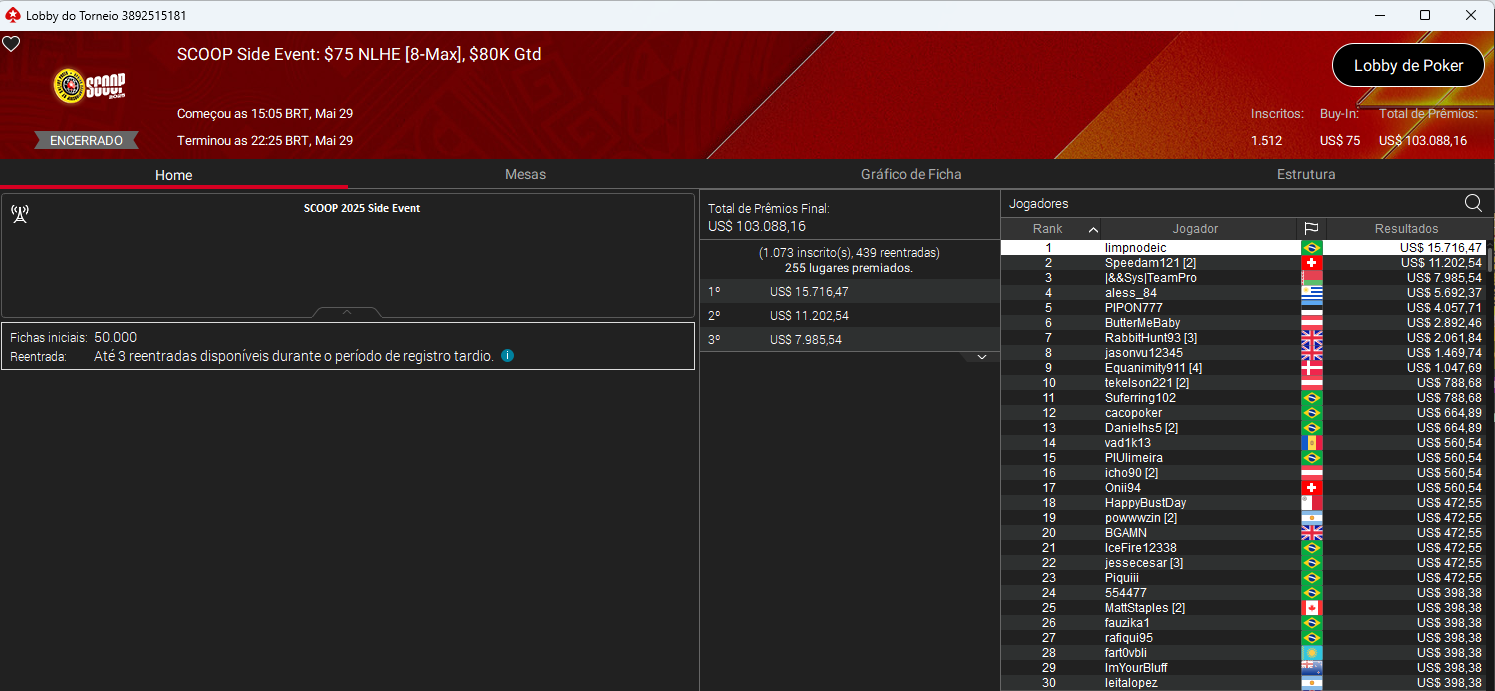This screenshot has width=1495, height=691.
Task: Open the Mesas tab
Action: 525,174
